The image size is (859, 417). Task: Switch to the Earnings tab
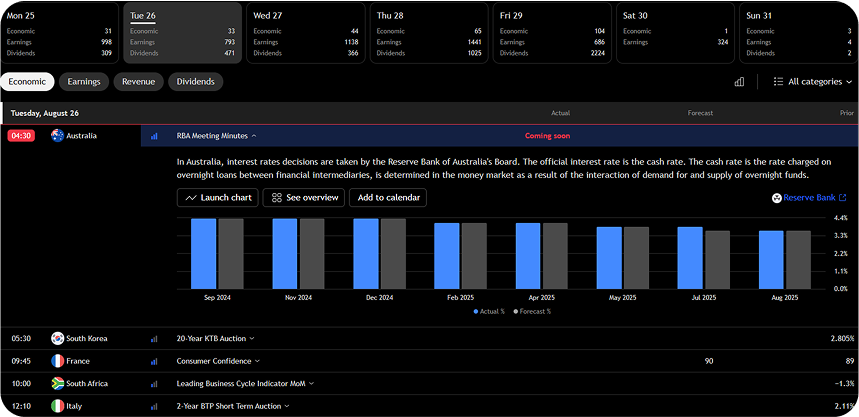point(84,82)
